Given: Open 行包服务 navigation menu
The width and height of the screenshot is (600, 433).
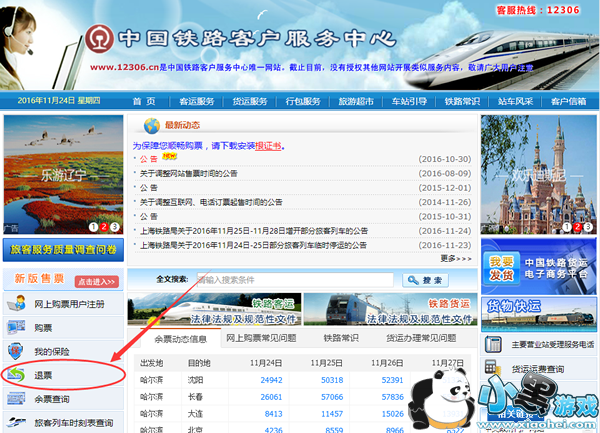Looking at the screenshot, I should click(303, 101).
